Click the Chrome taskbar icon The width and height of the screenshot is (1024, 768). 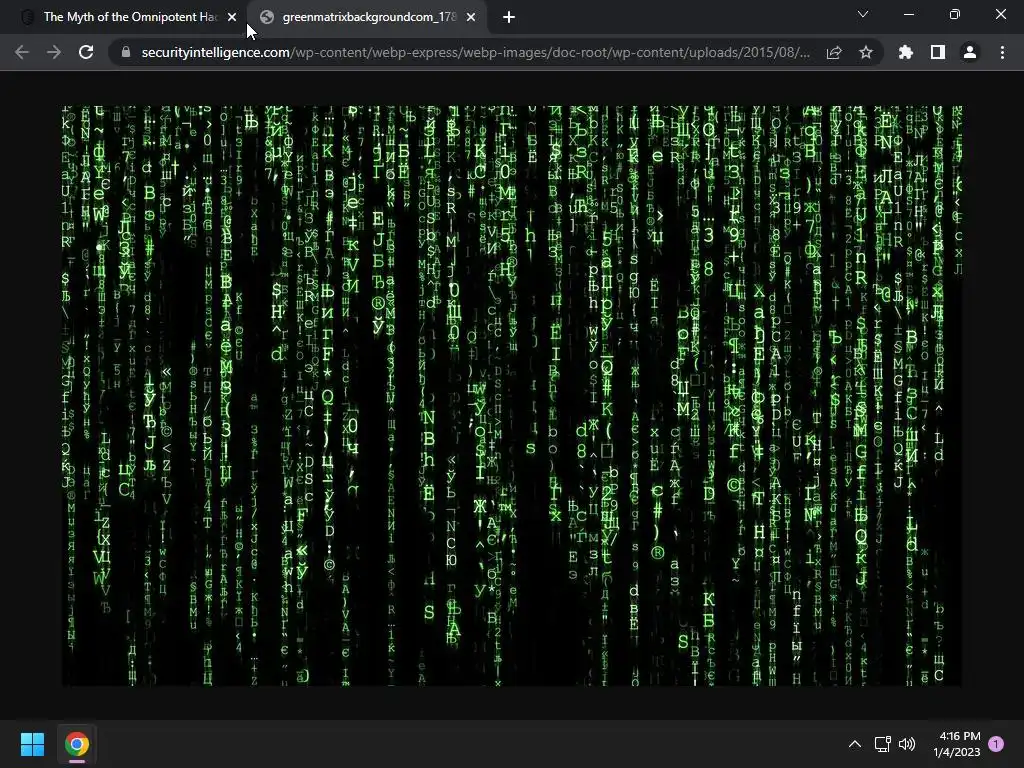click(x=76, y=744)
